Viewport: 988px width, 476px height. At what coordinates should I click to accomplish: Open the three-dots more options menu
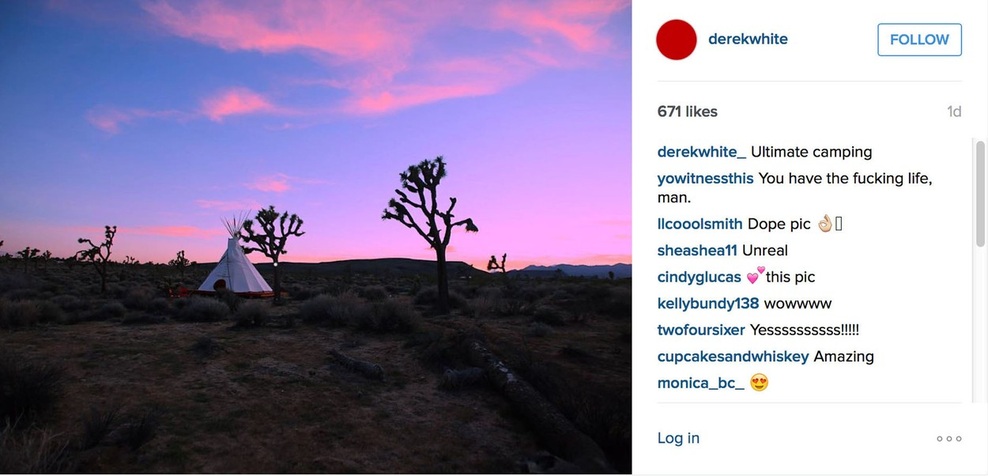pyautogui.click(x=948, y=439)
